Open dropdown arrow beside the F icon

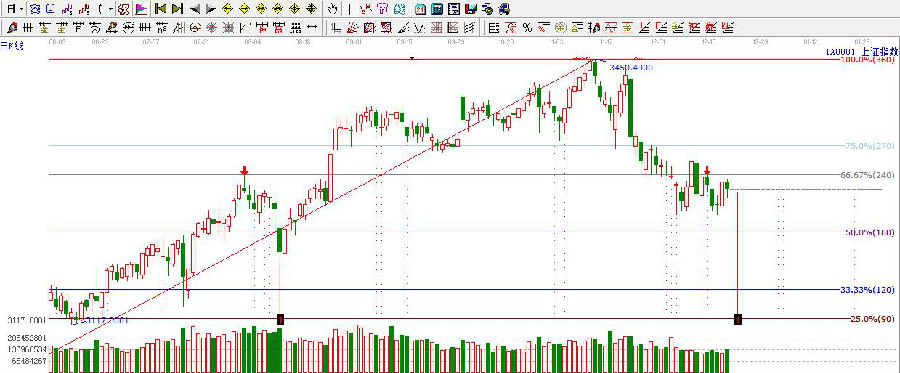click(21, 9)
